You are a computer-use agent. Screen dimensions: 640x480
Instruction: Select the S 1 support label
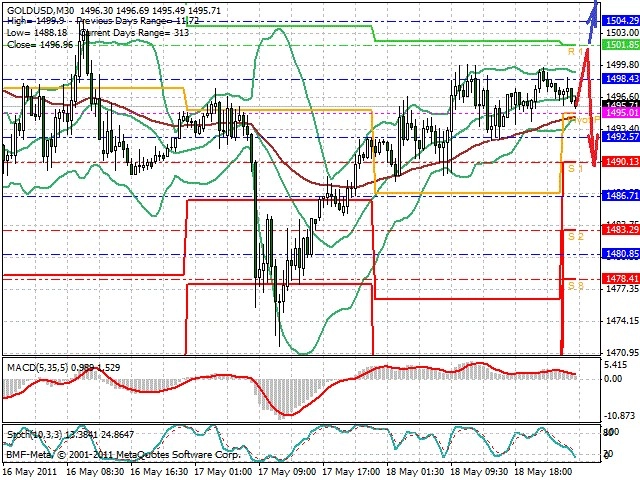pos(576,168)
